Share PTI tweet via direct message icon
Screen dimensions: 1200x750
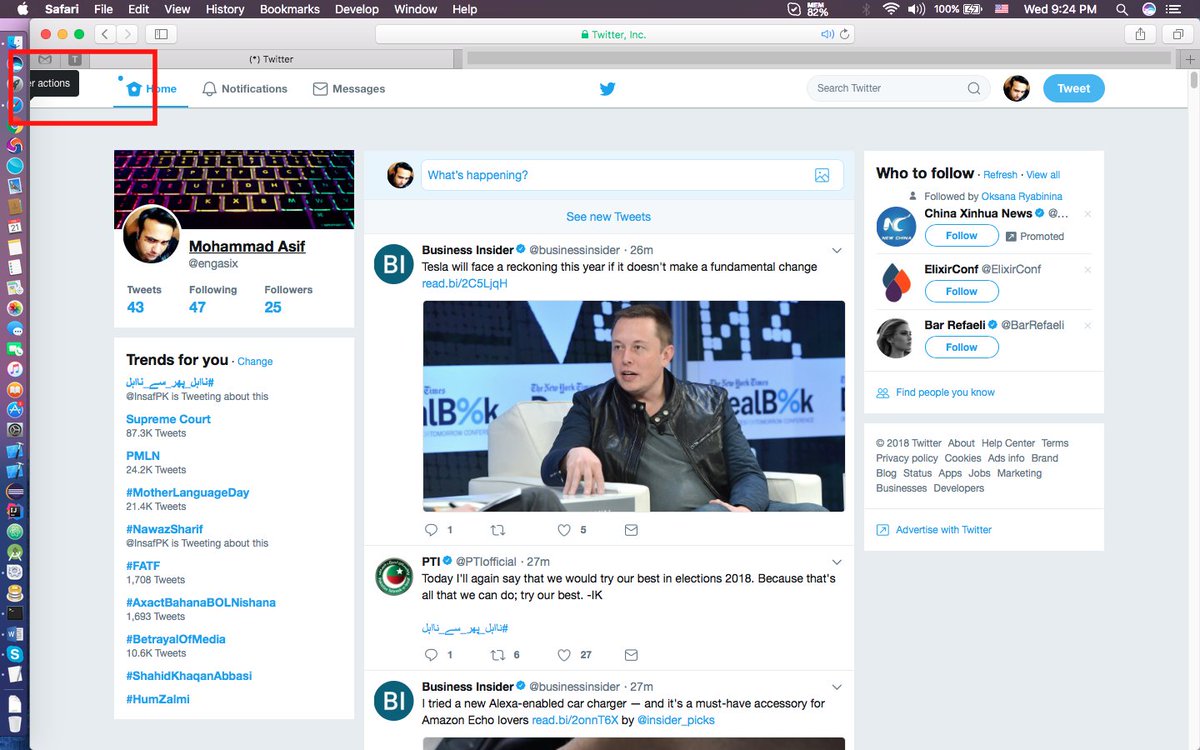(x=631, y=655)
